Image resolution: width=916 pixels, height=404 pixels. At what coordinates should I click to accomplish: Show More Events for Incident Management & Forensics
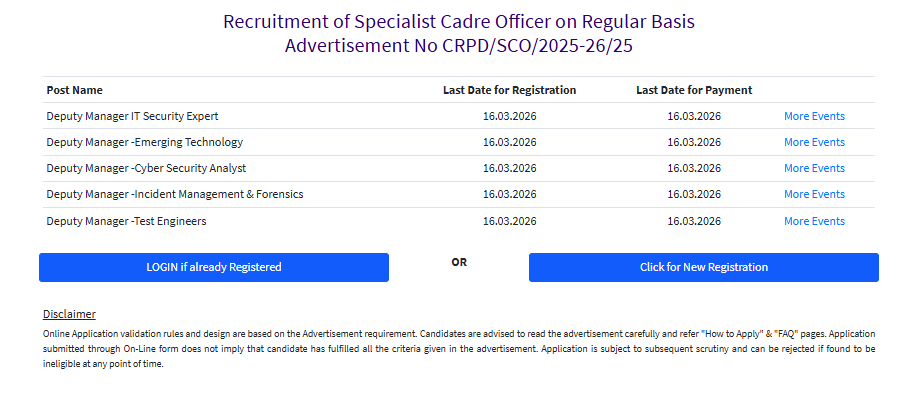[x=814, y=194]
